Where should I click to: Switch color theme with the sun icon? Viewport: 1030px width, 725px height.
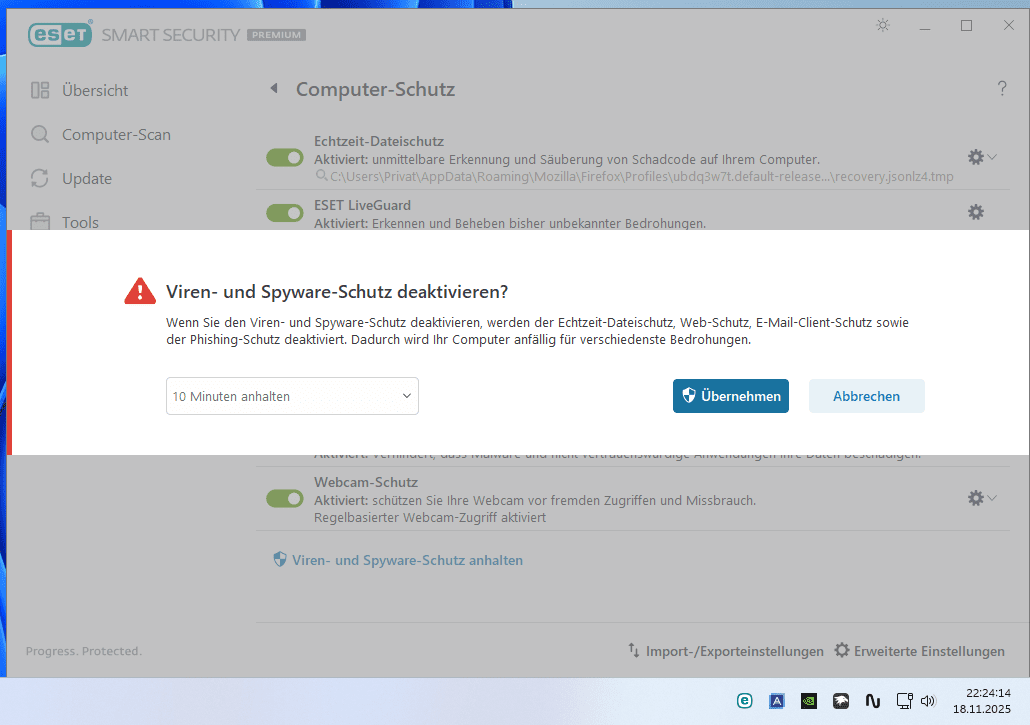coord(883,25)
